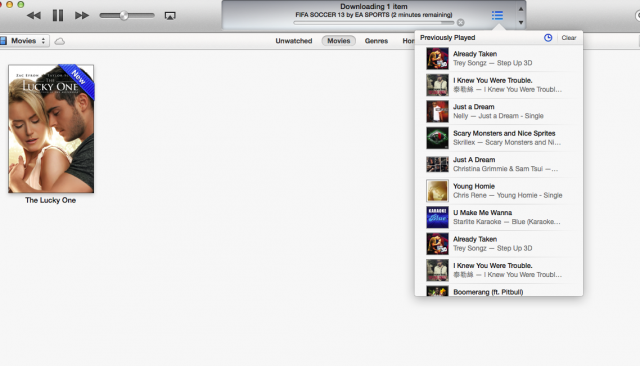Click the download progress bar
Image resolution: width=640 pixels, height=366 pixels.
[373, 23]
